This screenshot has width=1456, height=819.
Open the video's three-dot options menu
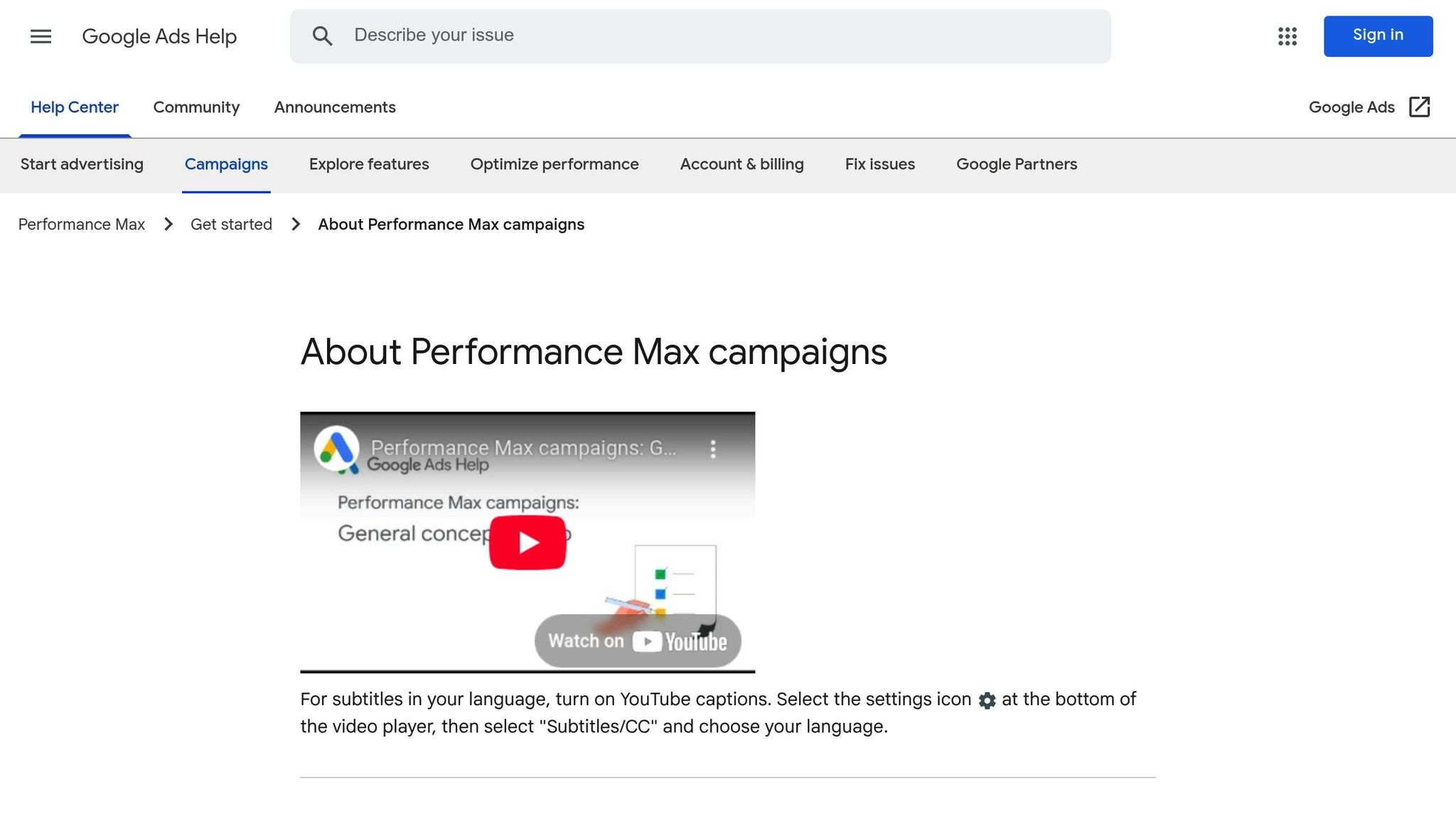pos(713,449)
